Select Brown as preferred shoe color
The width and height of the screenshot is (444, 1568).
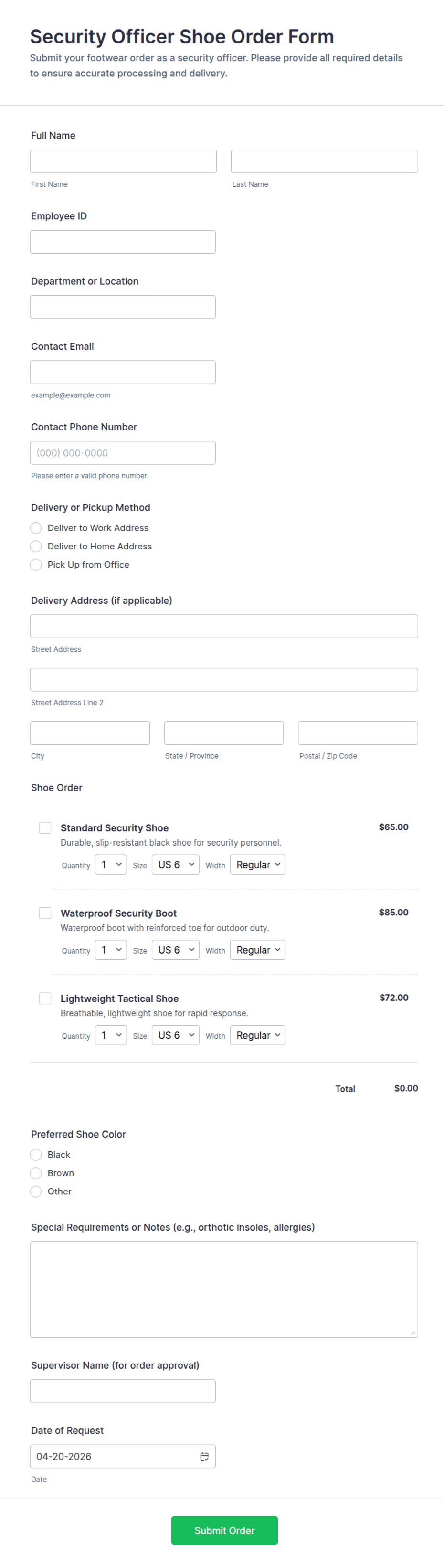click(36, 1173)
